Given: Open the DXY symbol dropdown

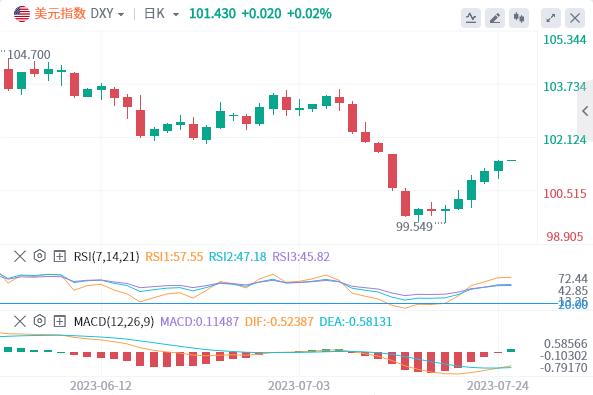Looking at the screenshot, I should point(107,14).
